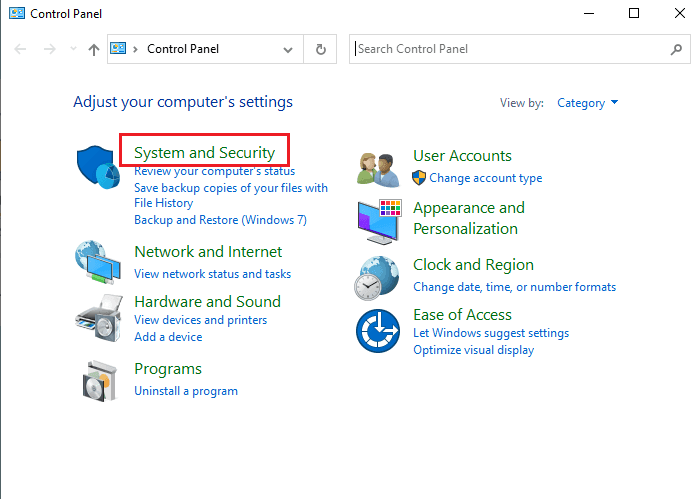Go up one level with Up arrow
Image resolution: width=700 pixels, height=499 pixels.
pyautogui.click(x=93, y=49)
